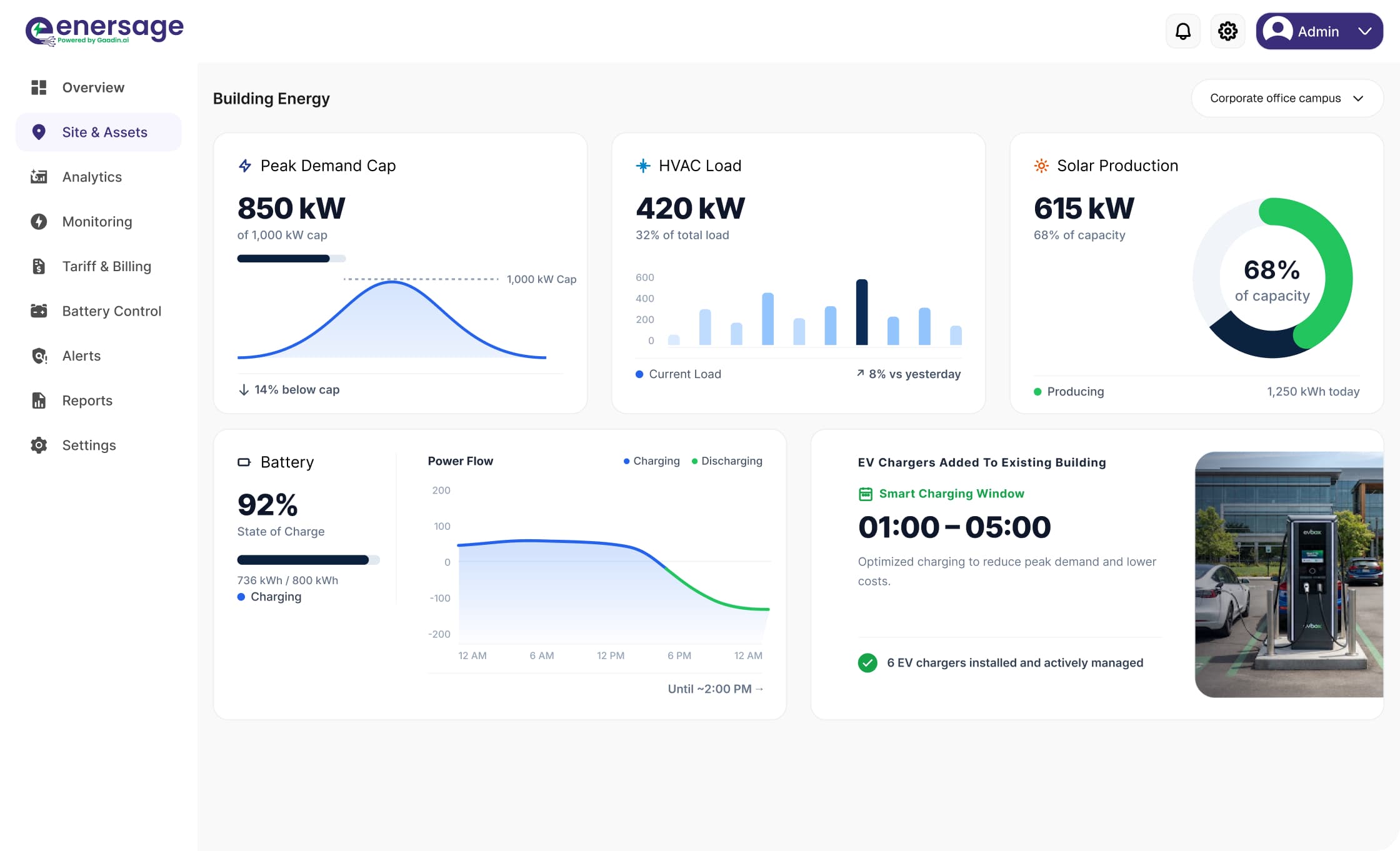Screen dimensions: 1400x851
Task: Click the 850 kW peak demand value
Action: 291,208
